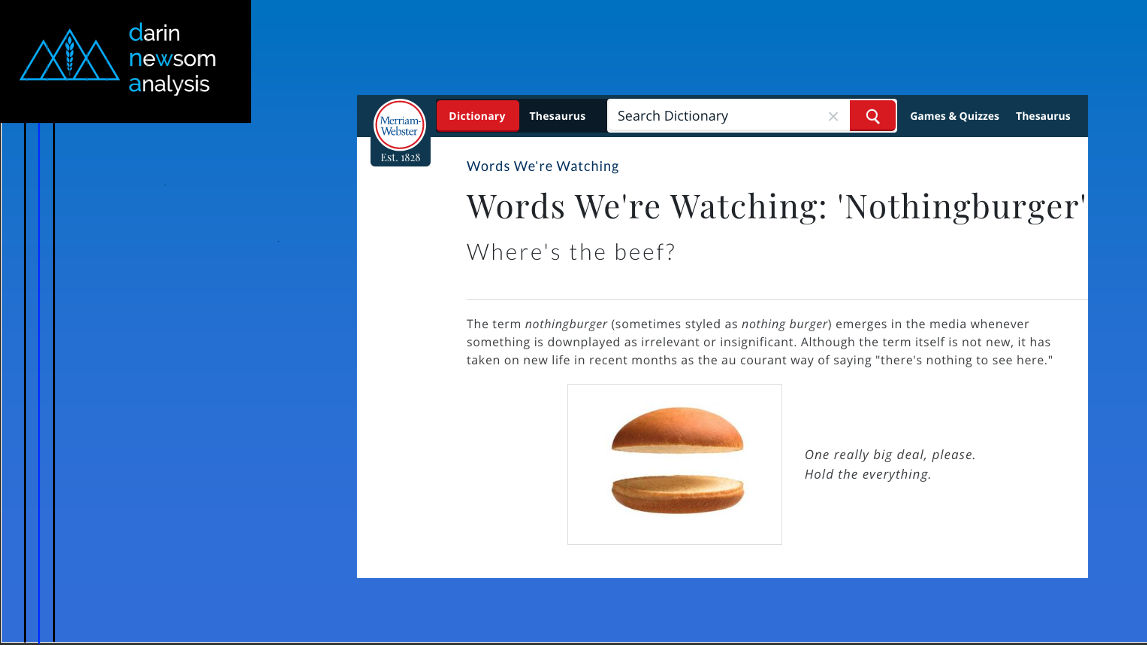
Task: Follow the Words We're Watching breadcrumb link
Action: click(542, 166)
